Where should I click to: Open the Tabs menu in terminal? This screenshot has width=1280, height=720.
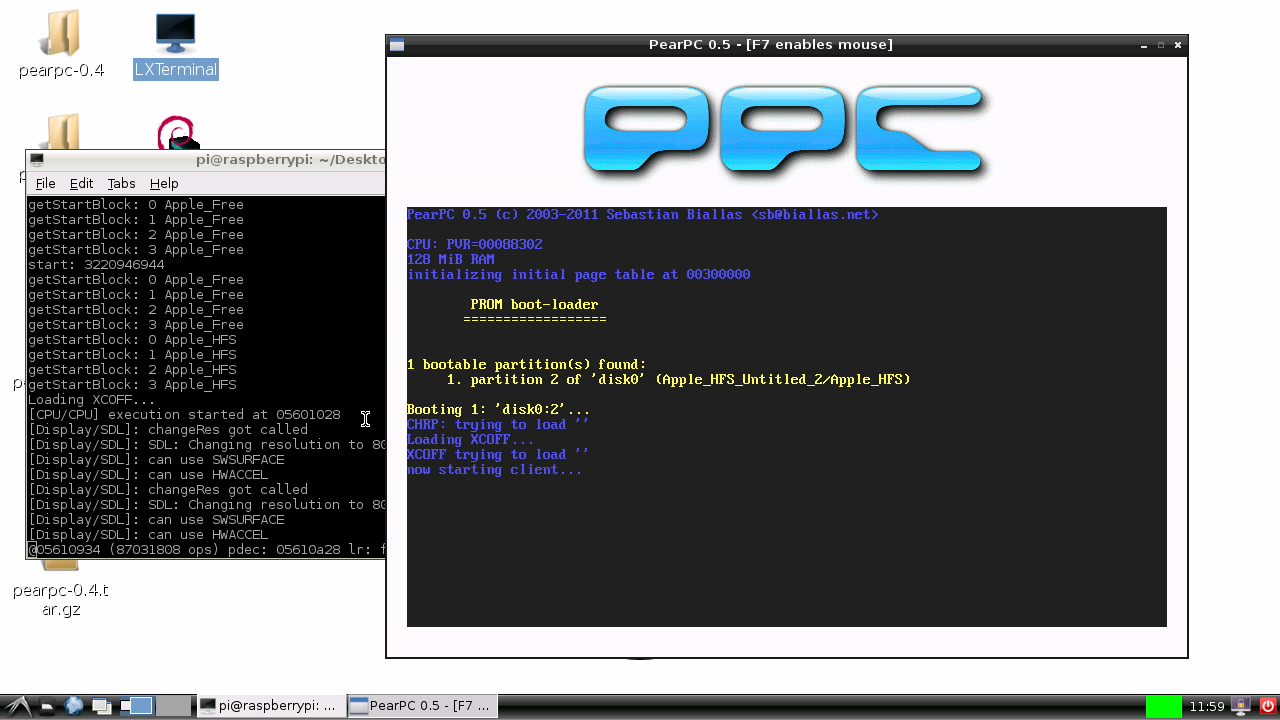[121, 183]
